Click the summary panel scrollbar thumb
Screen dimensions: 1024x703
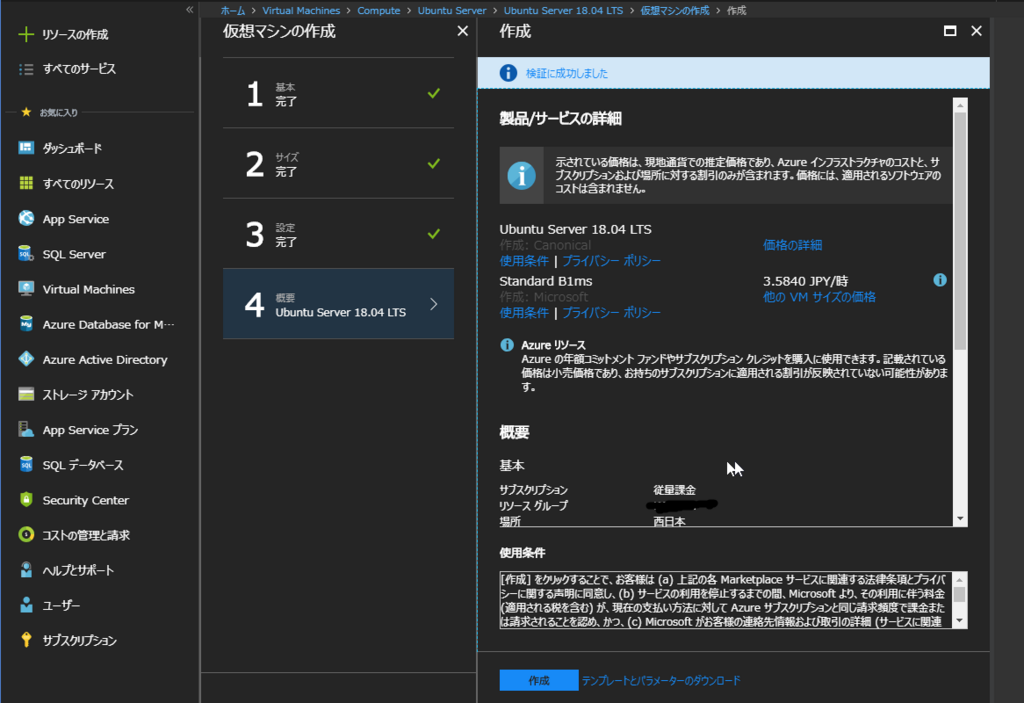point(960,231)
